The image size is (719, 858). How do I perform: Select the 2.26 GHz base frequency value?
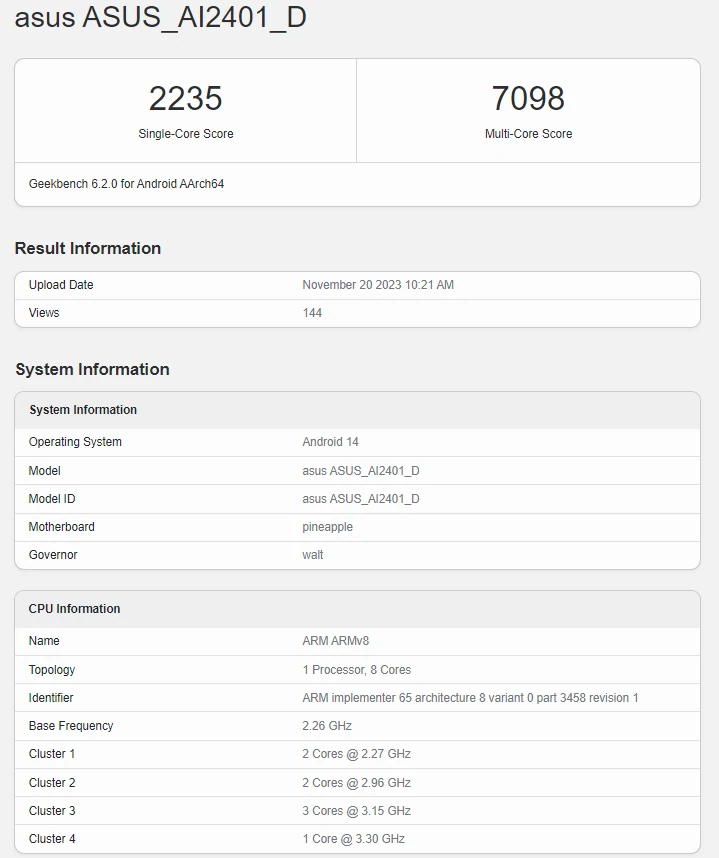click(327, 726)
